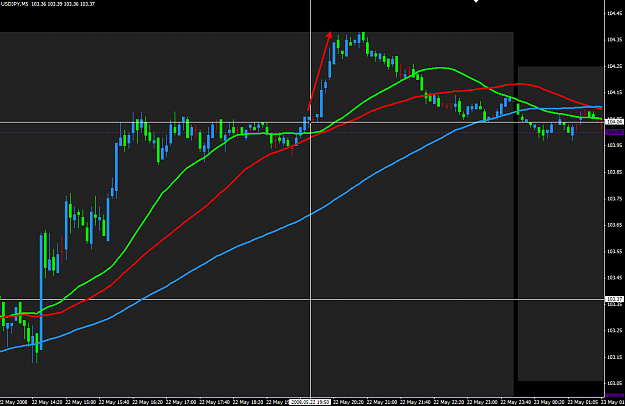Click the 104.15 price scale label

614,92
